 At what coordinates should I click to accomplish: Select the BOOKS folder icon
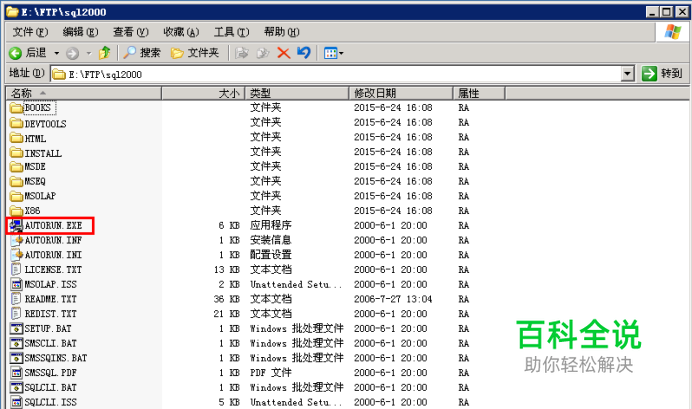pyautogui.click(x=16, y=108)
